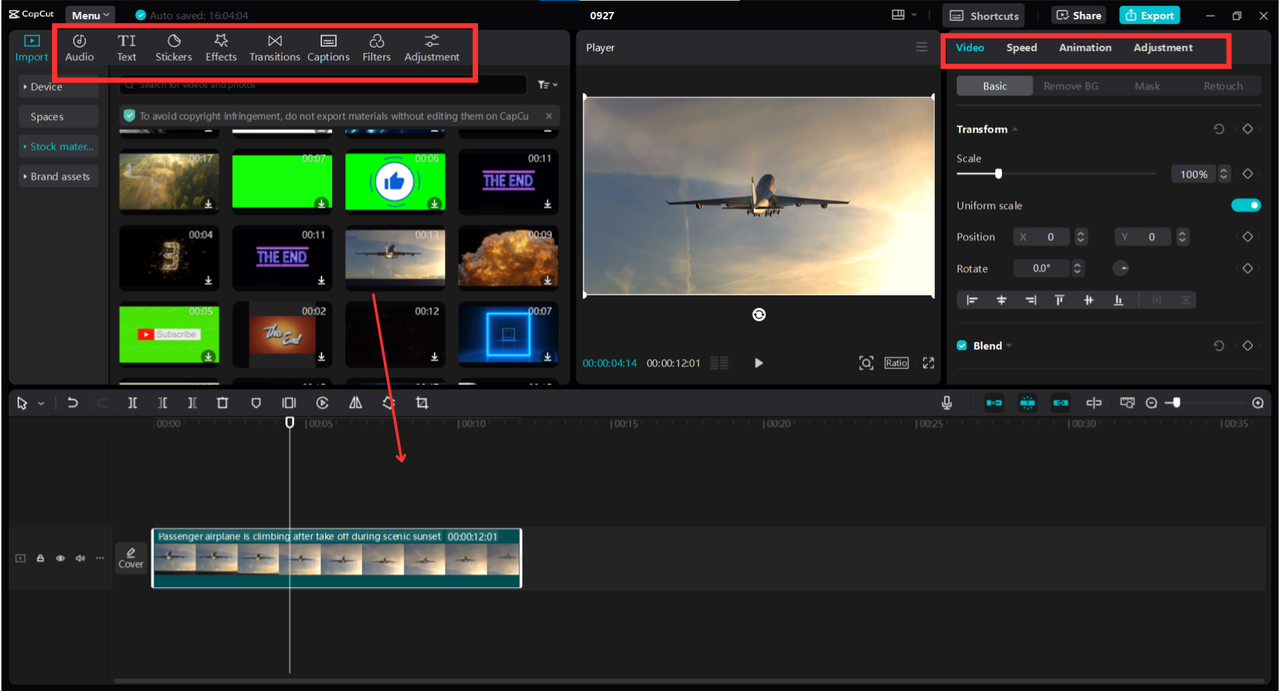The width and height of the screenshot is (1280, 691).
Task: Select the Mask sub-tab
Action: pos(1147,86)
